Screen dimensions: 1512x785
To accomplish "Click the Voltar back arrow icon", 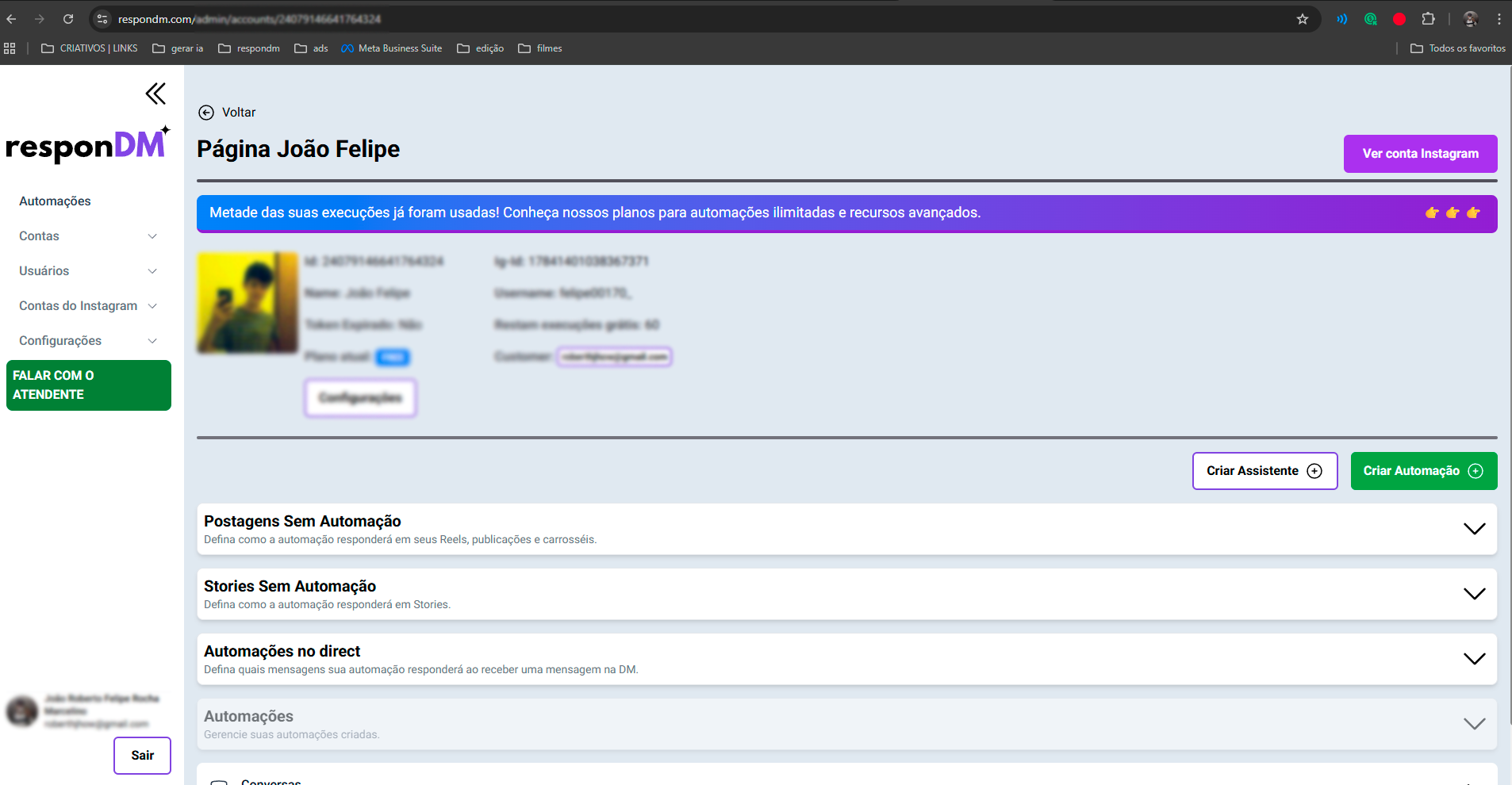I will (206, 113).
